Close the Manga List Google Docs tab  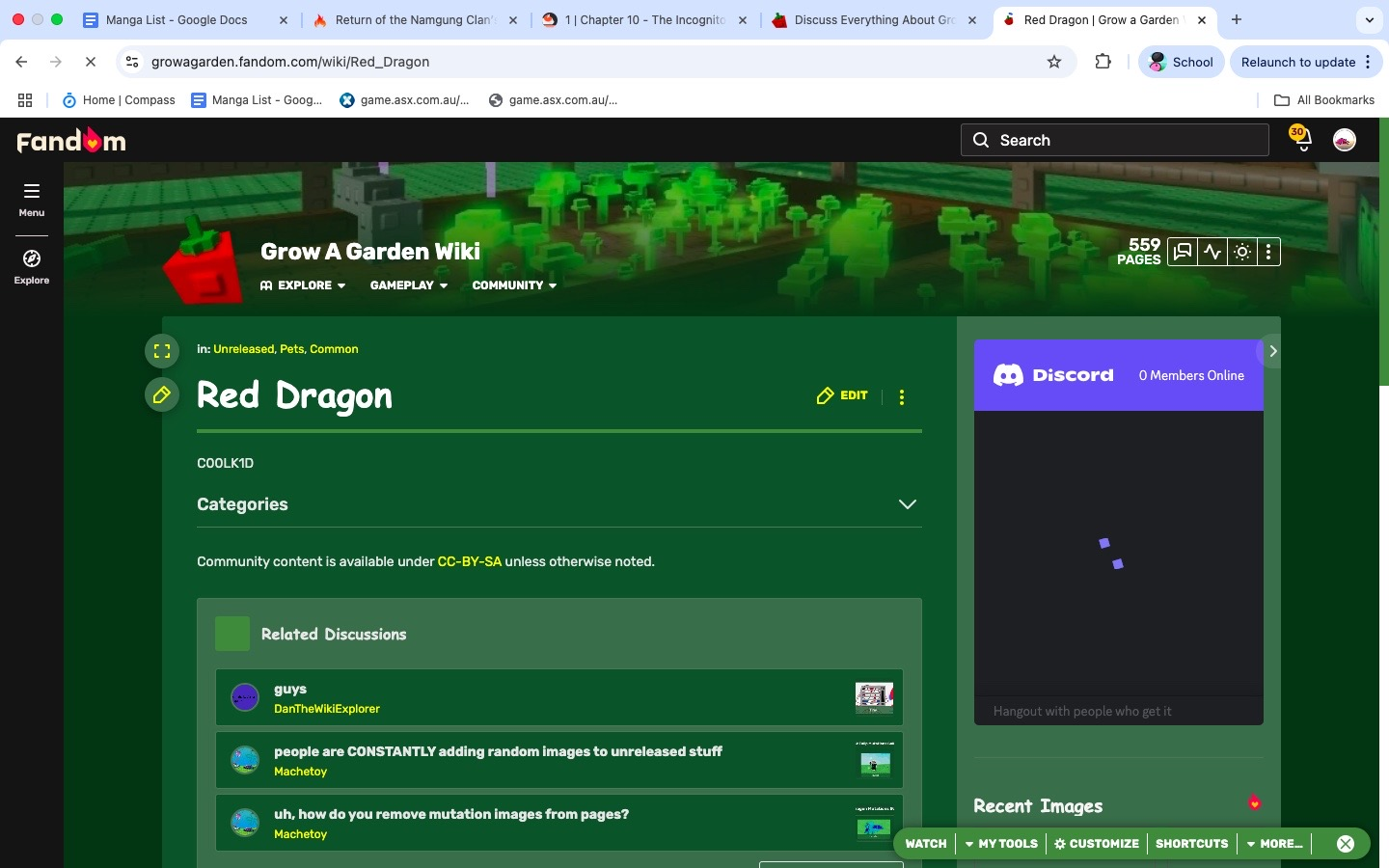pyautogui.click(x=284, y=19)
